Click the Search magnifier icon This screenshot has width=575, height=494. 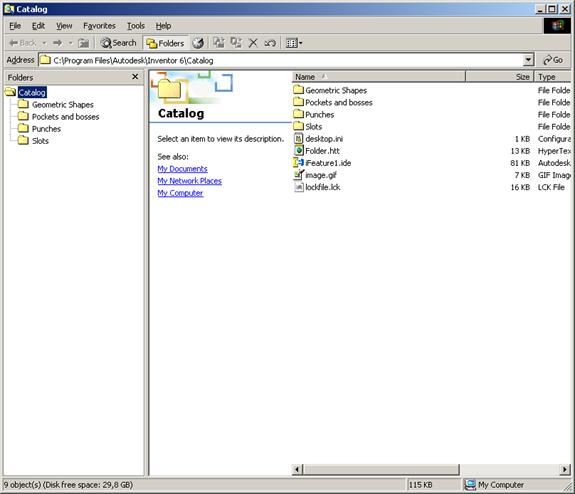(106, 43)
